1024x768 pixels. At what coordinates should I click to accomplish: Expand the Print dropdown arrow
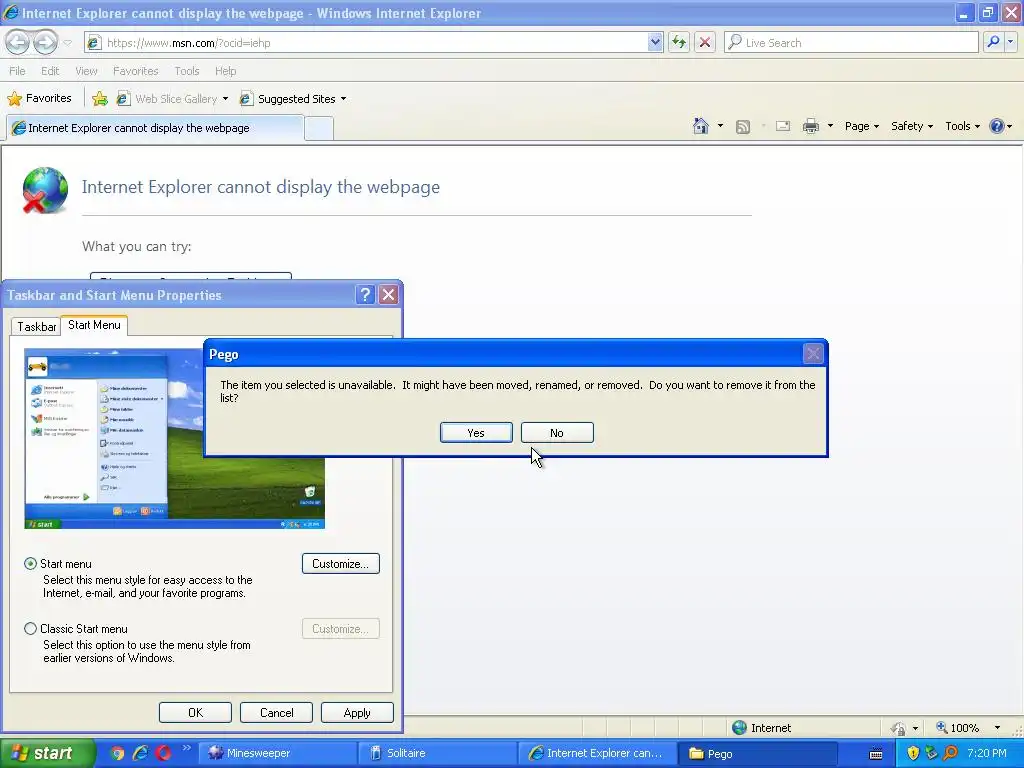click(830, 126)
